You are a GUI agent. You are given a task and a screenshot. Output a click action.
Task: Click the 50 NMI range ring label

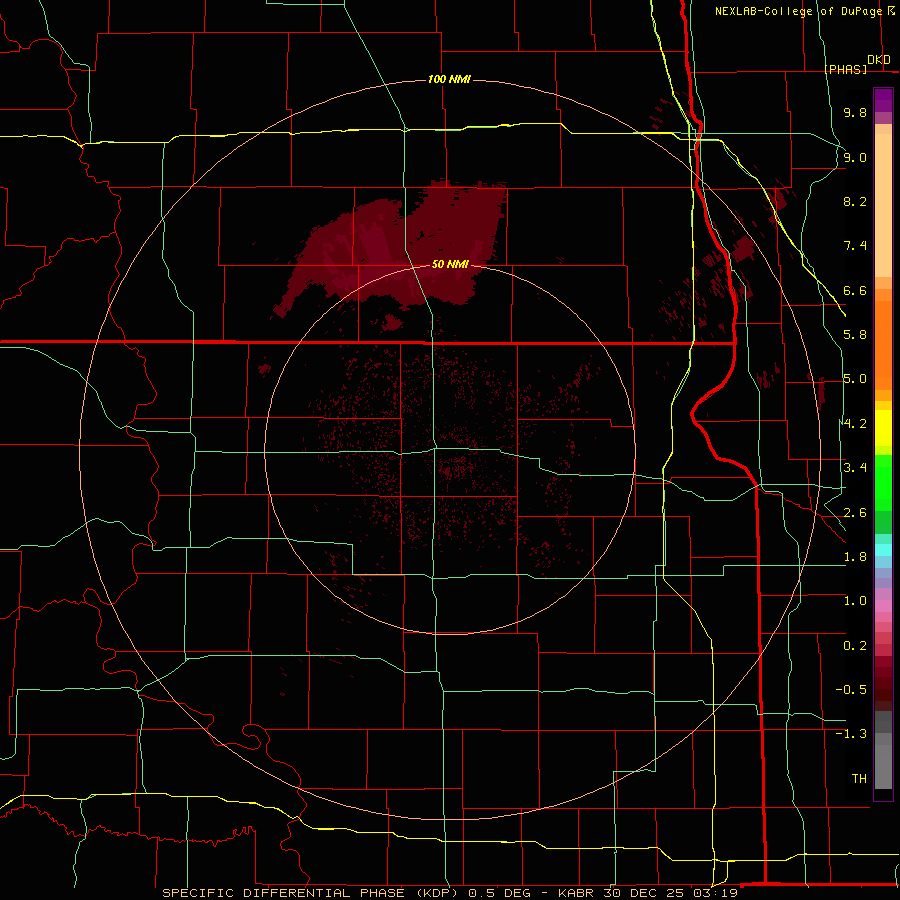[450, 265]
